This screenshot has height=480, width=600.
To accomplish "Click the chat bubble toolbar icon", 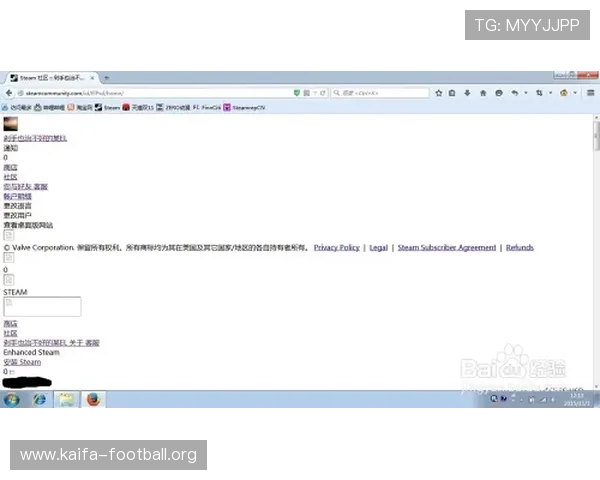I will pos(499,93).
